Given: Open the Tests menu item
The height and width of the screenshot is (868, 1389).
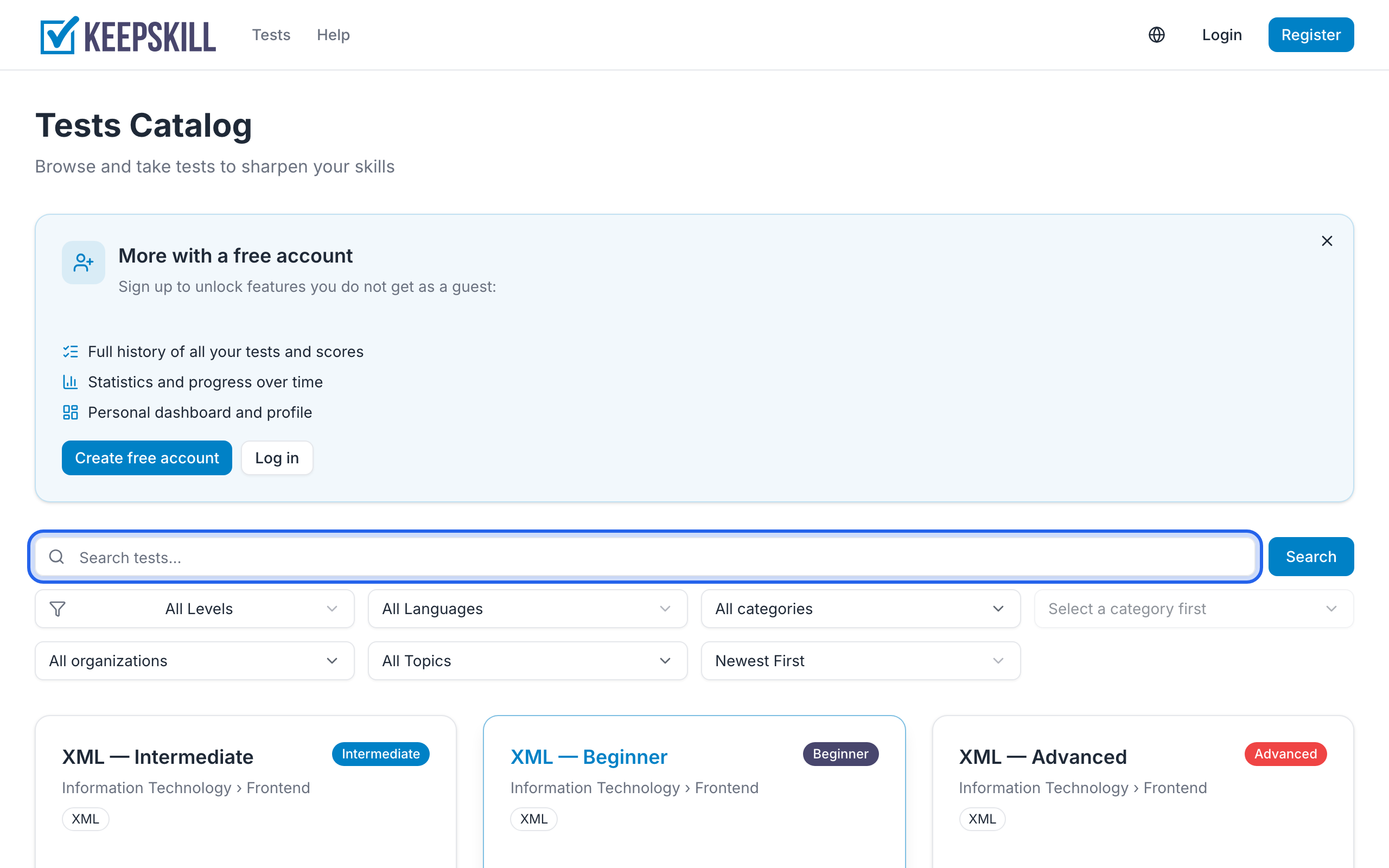Looking at the screenshot, I should [271, 35].
